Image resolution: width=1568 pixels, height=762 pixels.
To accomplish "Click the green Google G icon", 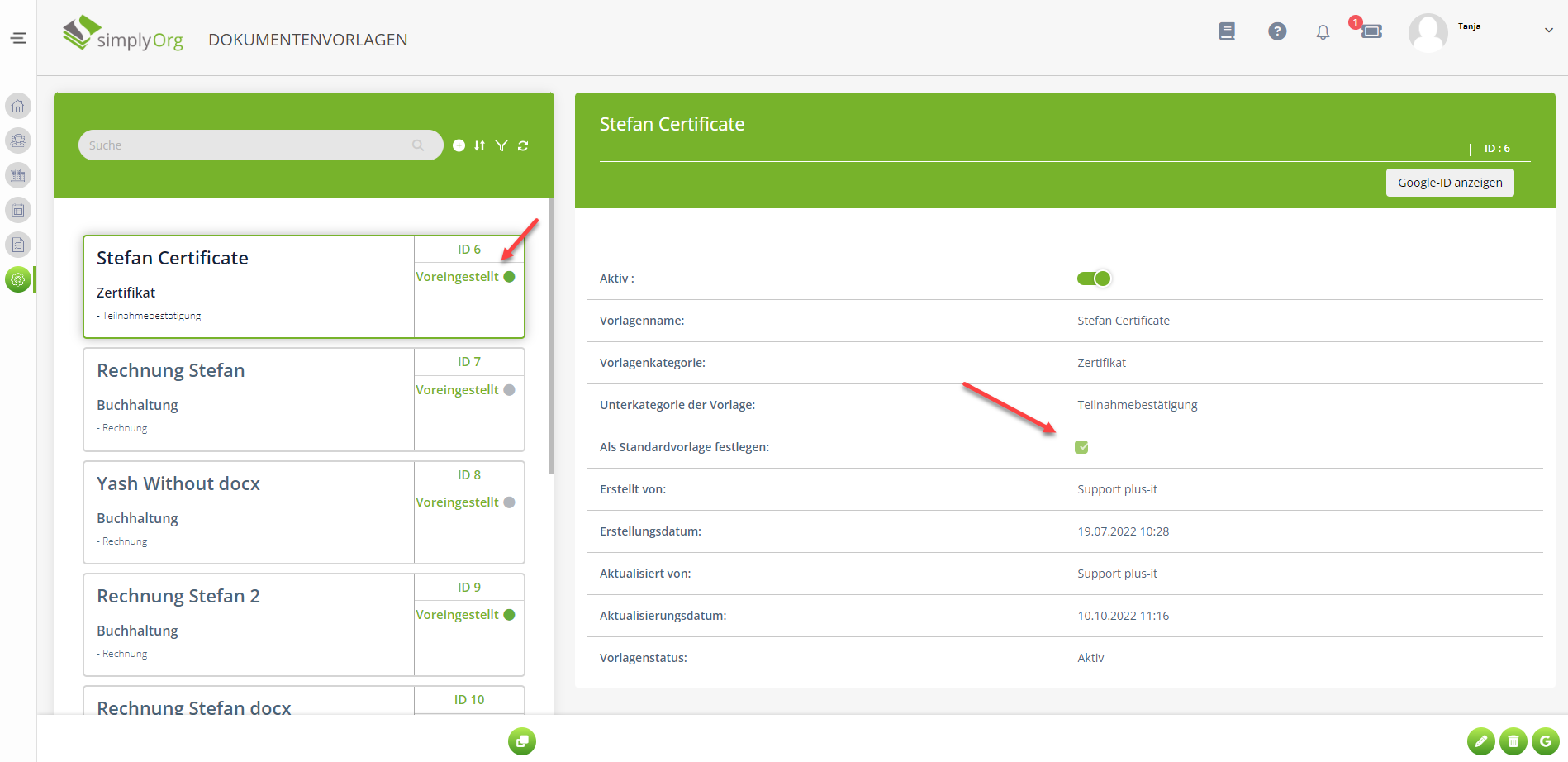I will coord(1545,741).
